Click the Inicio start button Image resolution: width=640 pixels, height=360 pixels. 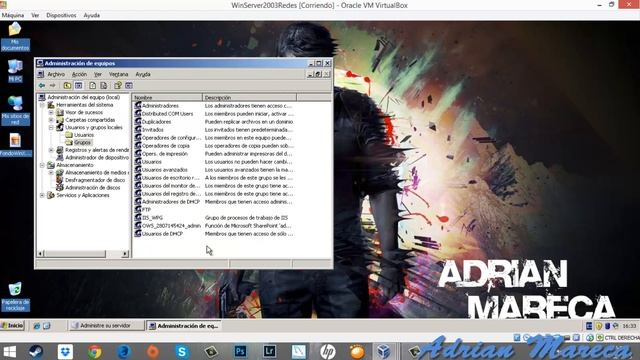point(13,326)
